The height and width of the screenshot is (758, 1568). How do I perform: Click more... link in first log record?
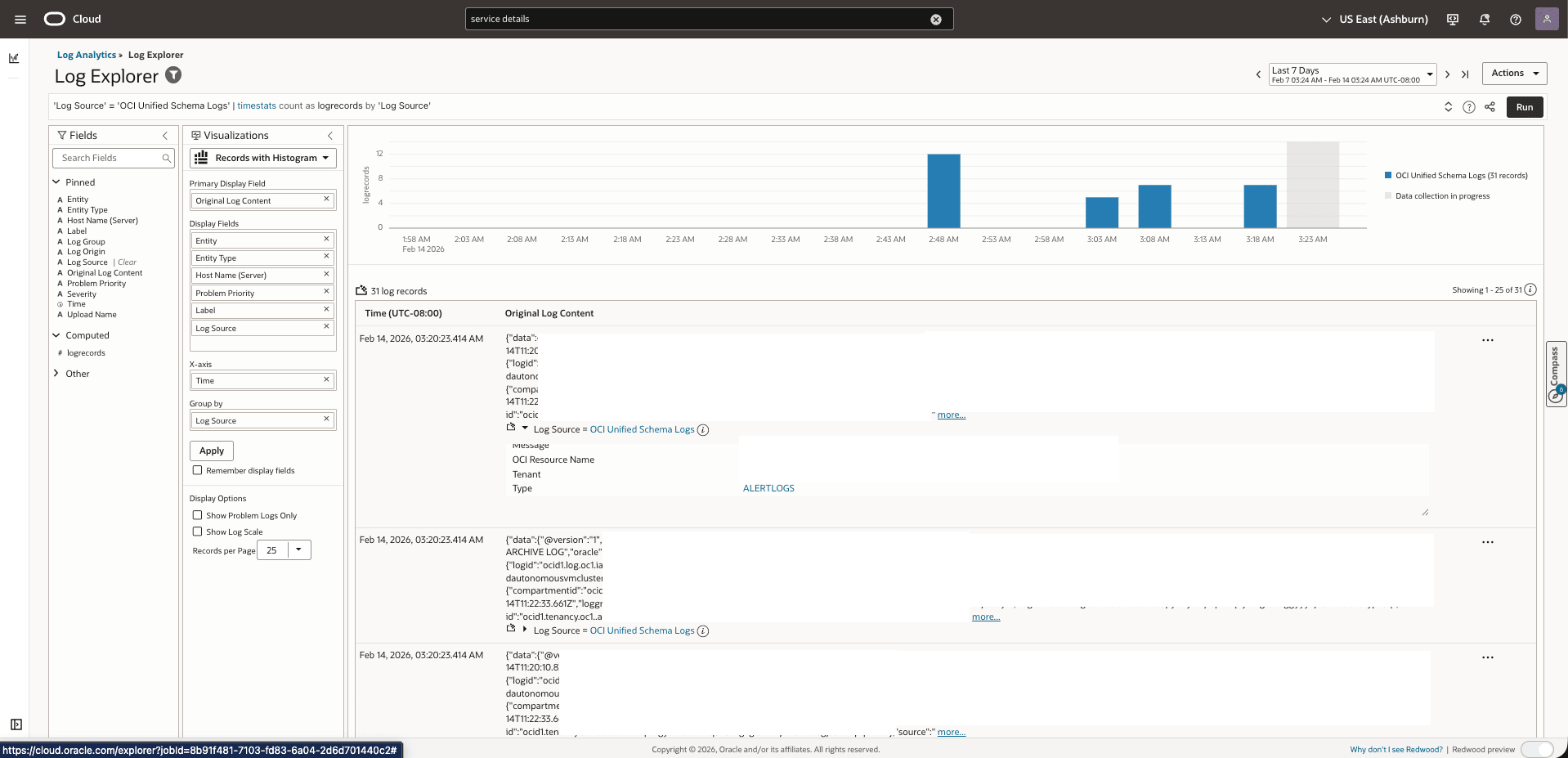[952, 415]
